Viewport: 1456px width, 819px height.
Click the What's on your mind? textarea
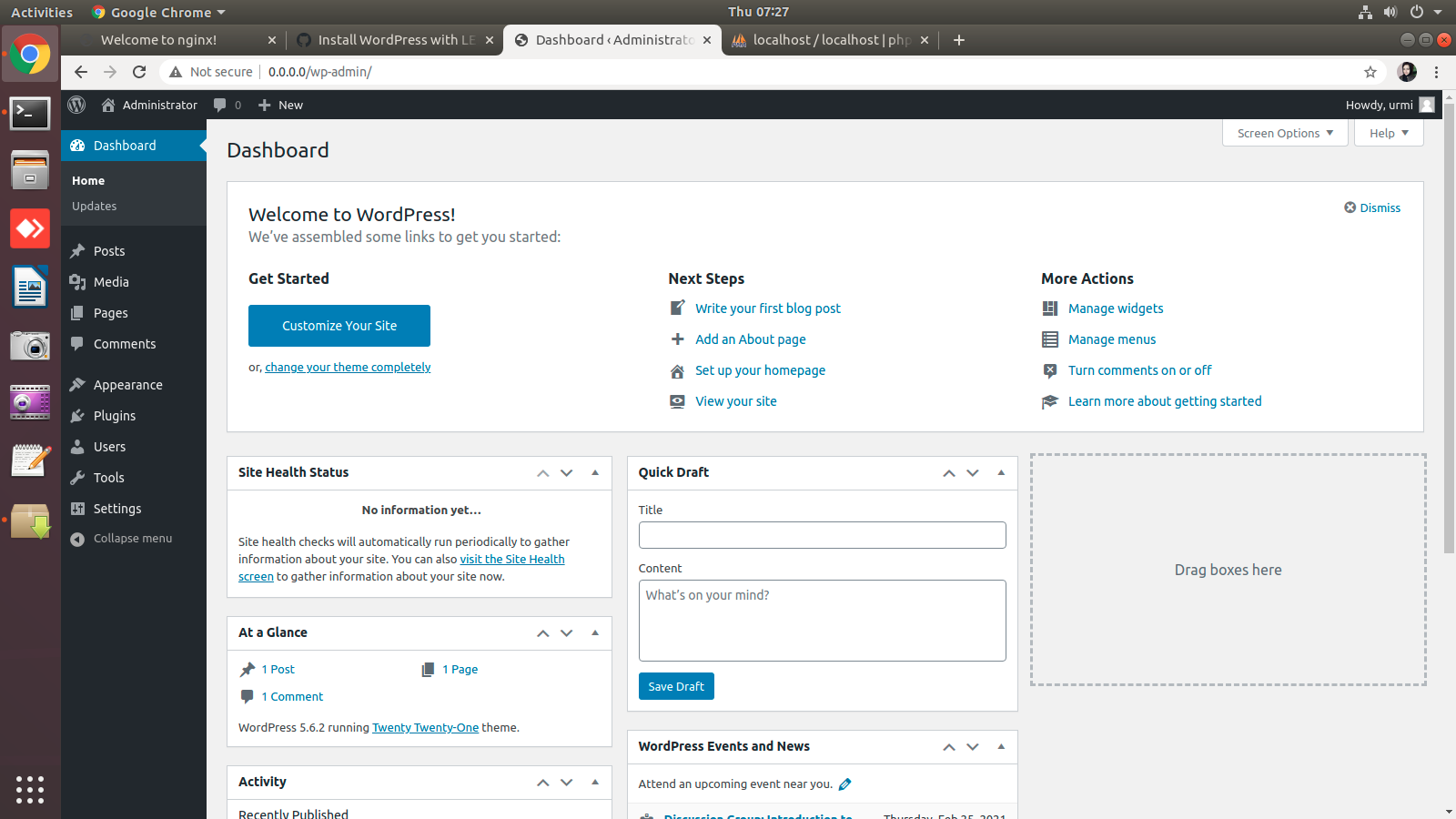point(823,621)
